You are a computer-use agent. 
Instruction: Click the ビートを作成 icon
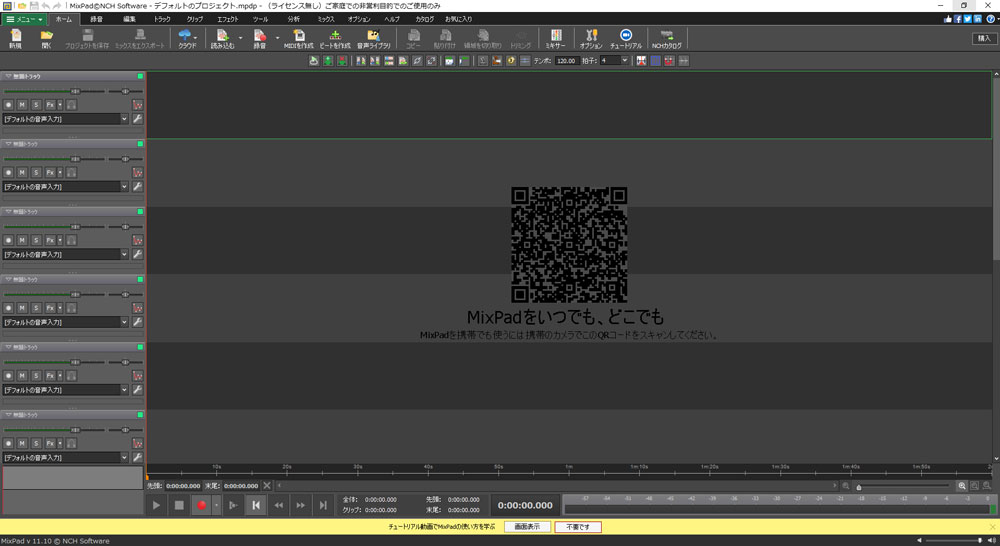(x=335, y=38)
